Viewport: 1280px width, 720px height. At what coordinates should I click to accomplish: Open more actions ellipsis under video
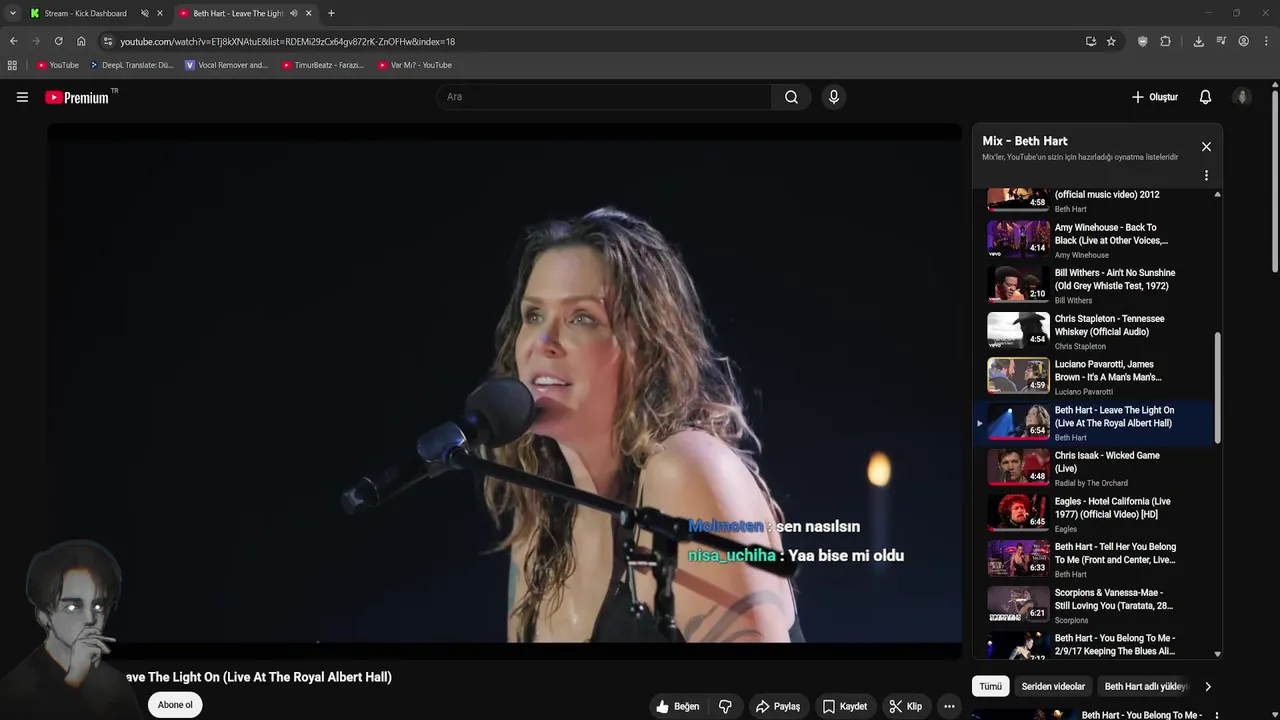pos(949,706)
